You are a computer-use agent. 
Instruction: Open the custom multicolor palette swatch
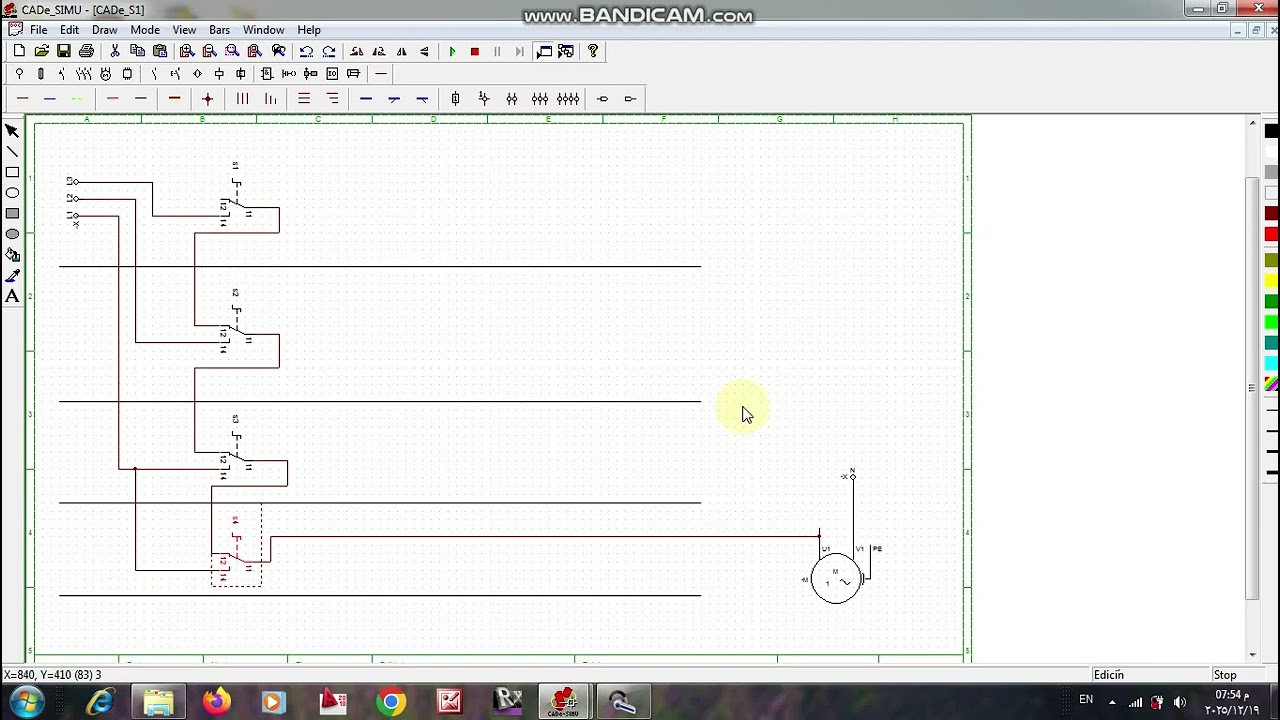[x=1271, y=384]
